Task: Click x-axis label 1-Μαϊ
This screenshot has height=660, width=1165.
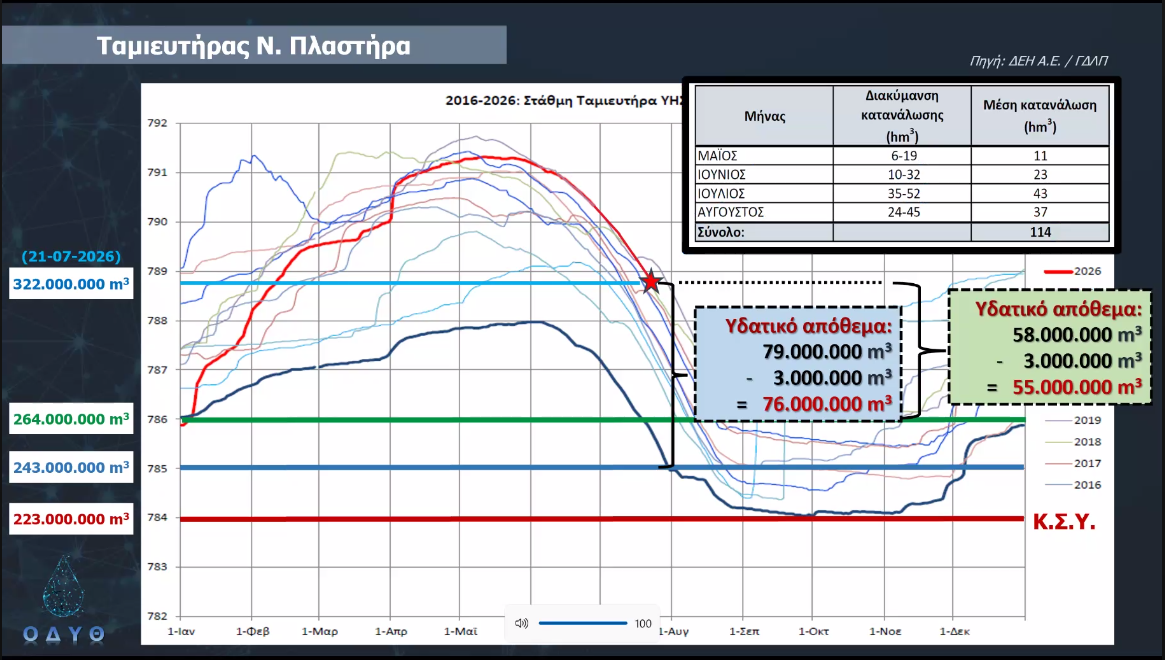Action: click(461, 631)
